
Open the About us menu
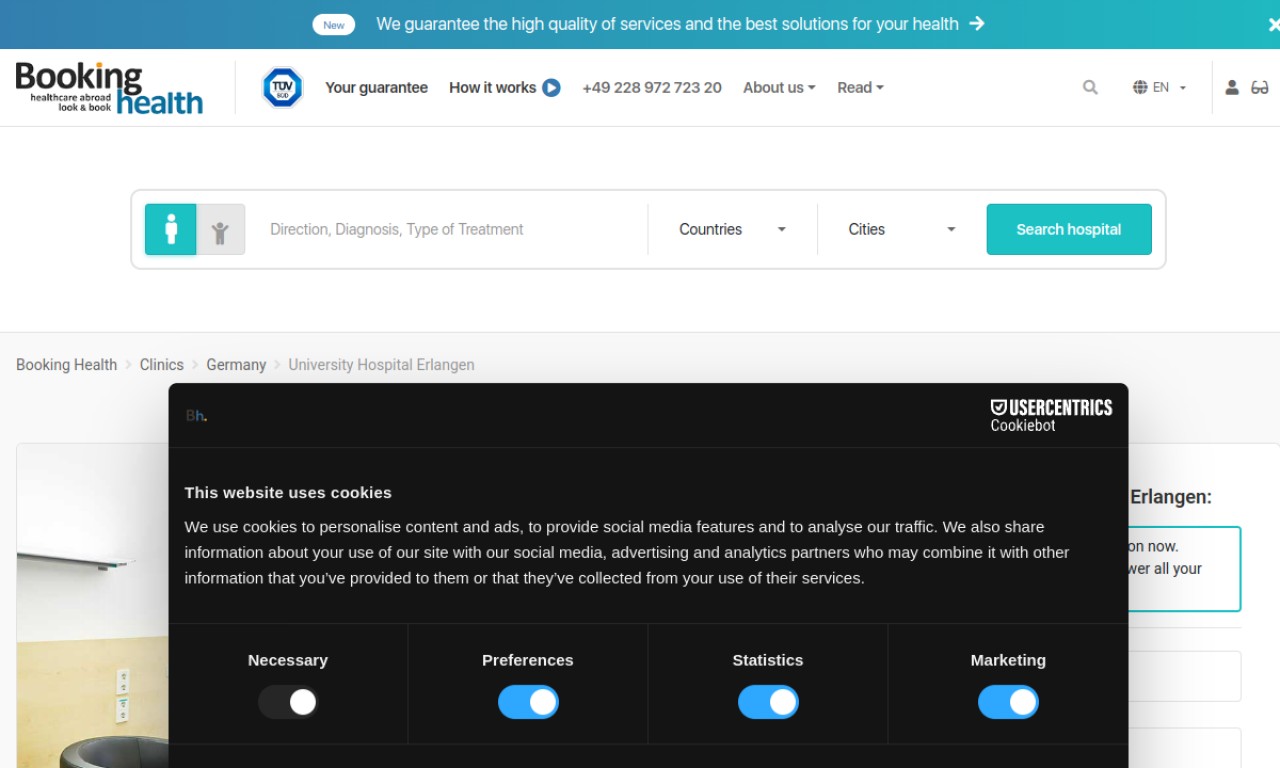coord(779,88)
